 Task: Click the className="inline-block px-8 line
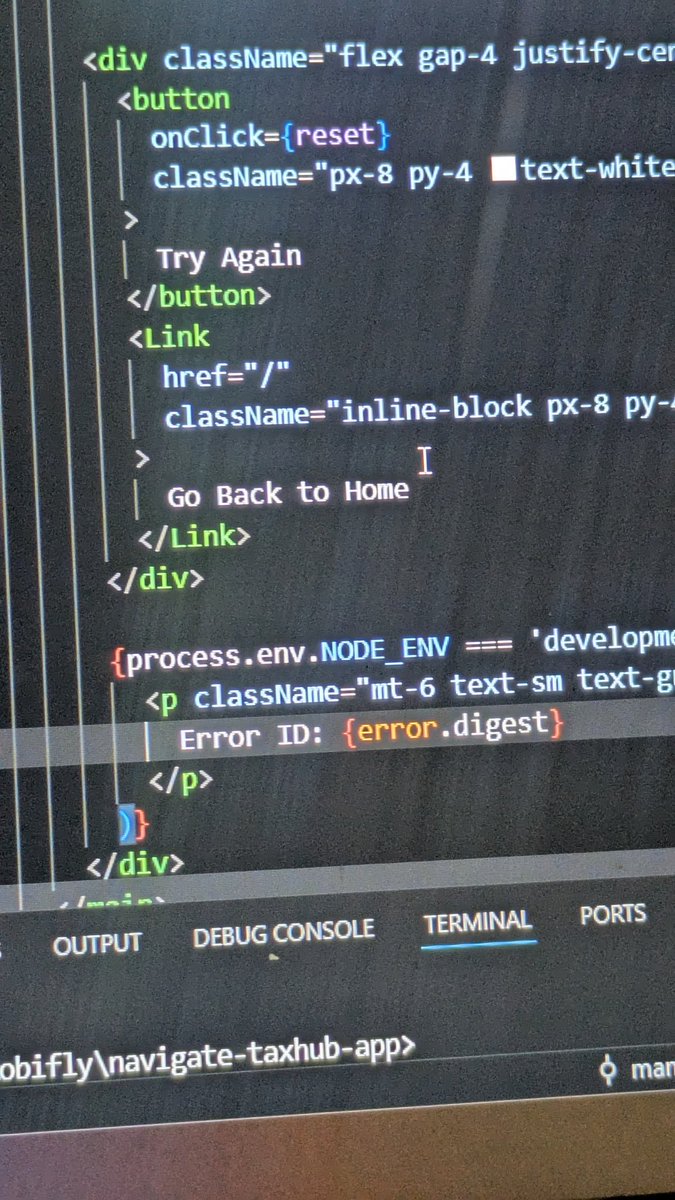(419, 410)
